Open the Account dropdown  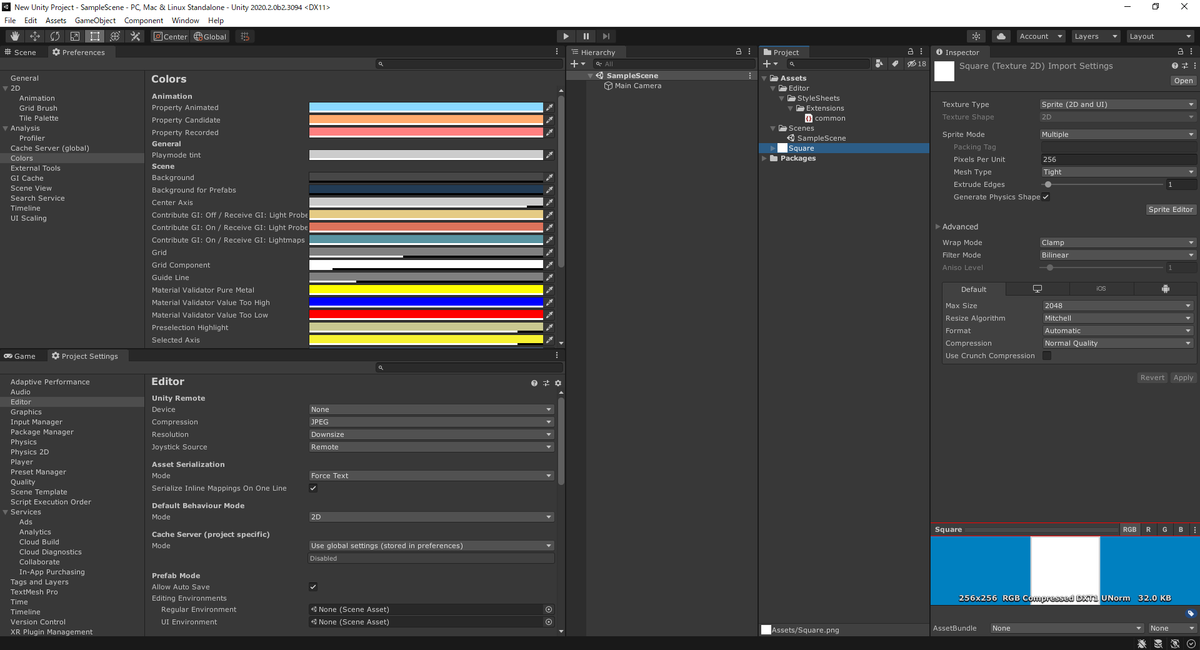pyautogui.click(x=1040, y=36)
